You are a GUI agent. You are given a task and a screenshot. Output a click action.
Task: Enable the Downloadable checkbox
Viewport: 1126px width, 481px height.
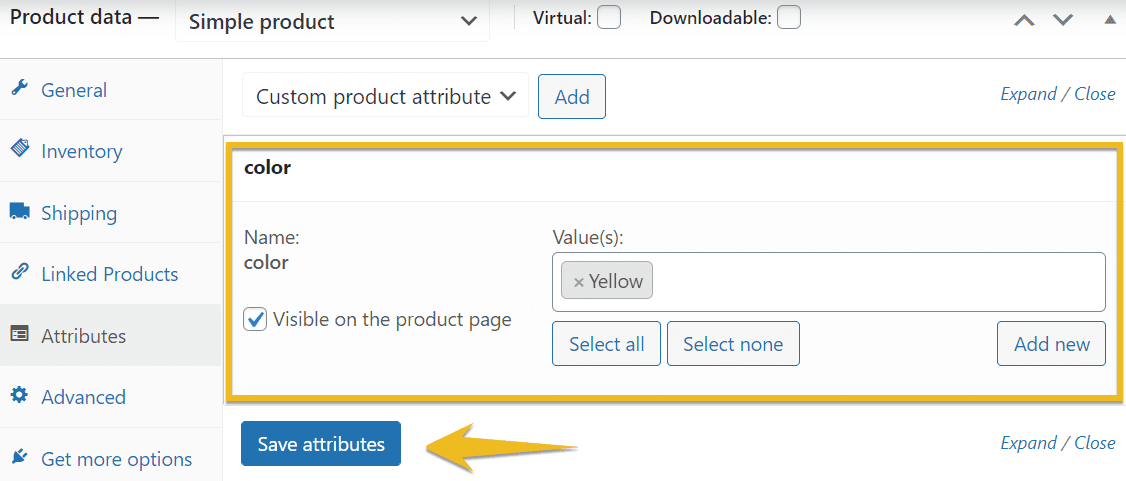tap(788, 17)
